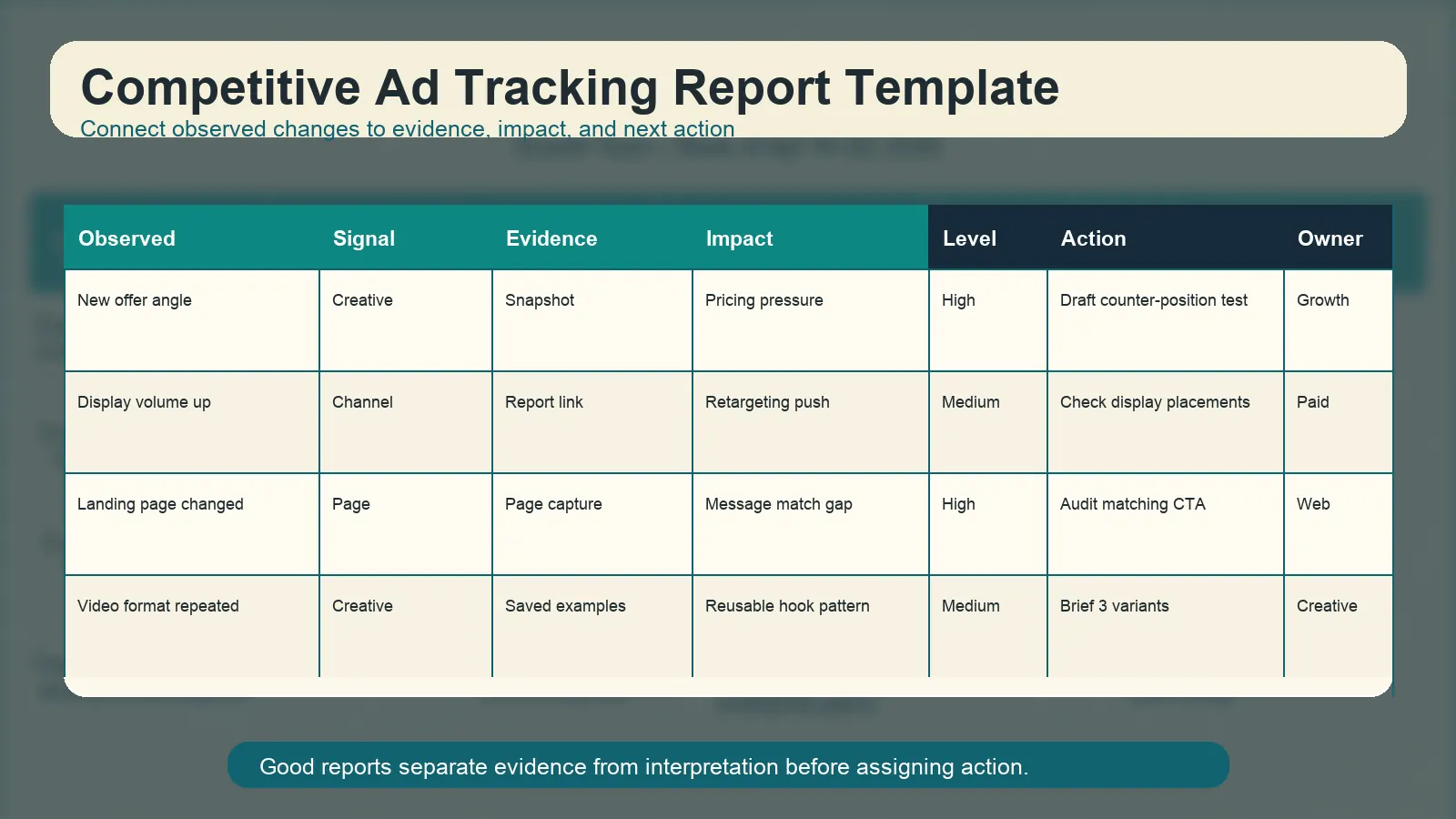The image size is (1456, 819).
Task: Select the New offer angle cell
Action: coord(135,300)
